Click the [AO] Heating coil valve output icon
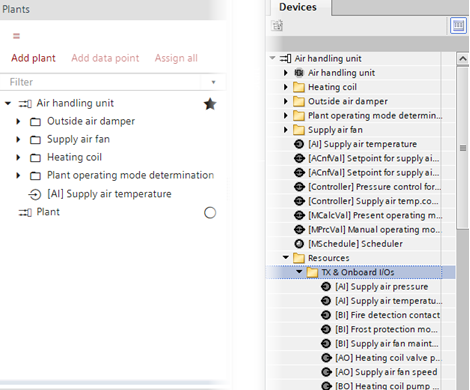 [x=326, y=358]
